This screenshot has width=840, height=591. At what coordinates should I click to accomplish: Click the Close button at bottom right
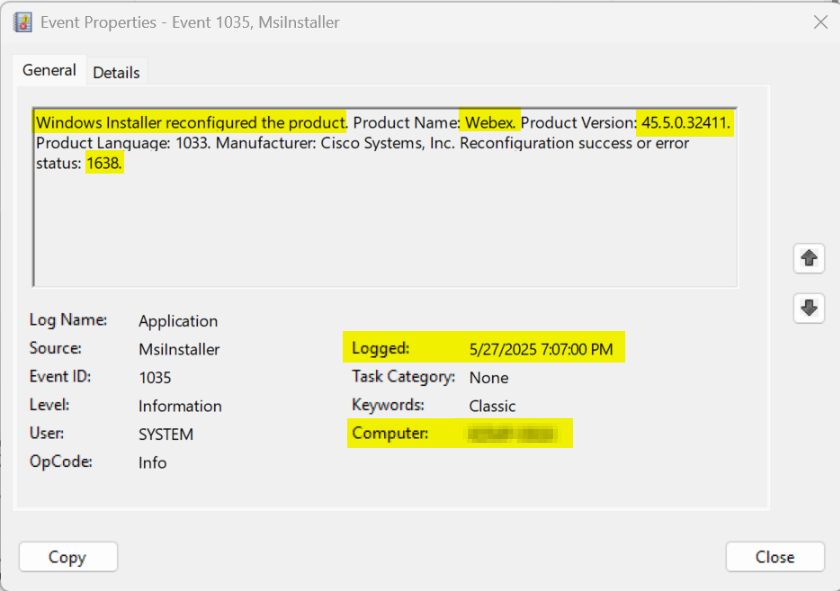tap(774, 557)
